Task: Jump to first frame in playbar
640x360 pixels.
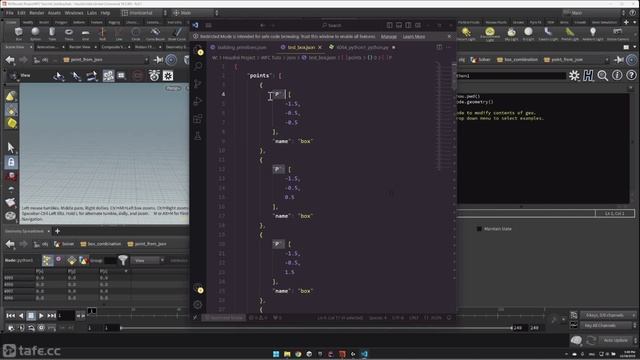Action: pyautogui.click(x=11, y=316)
